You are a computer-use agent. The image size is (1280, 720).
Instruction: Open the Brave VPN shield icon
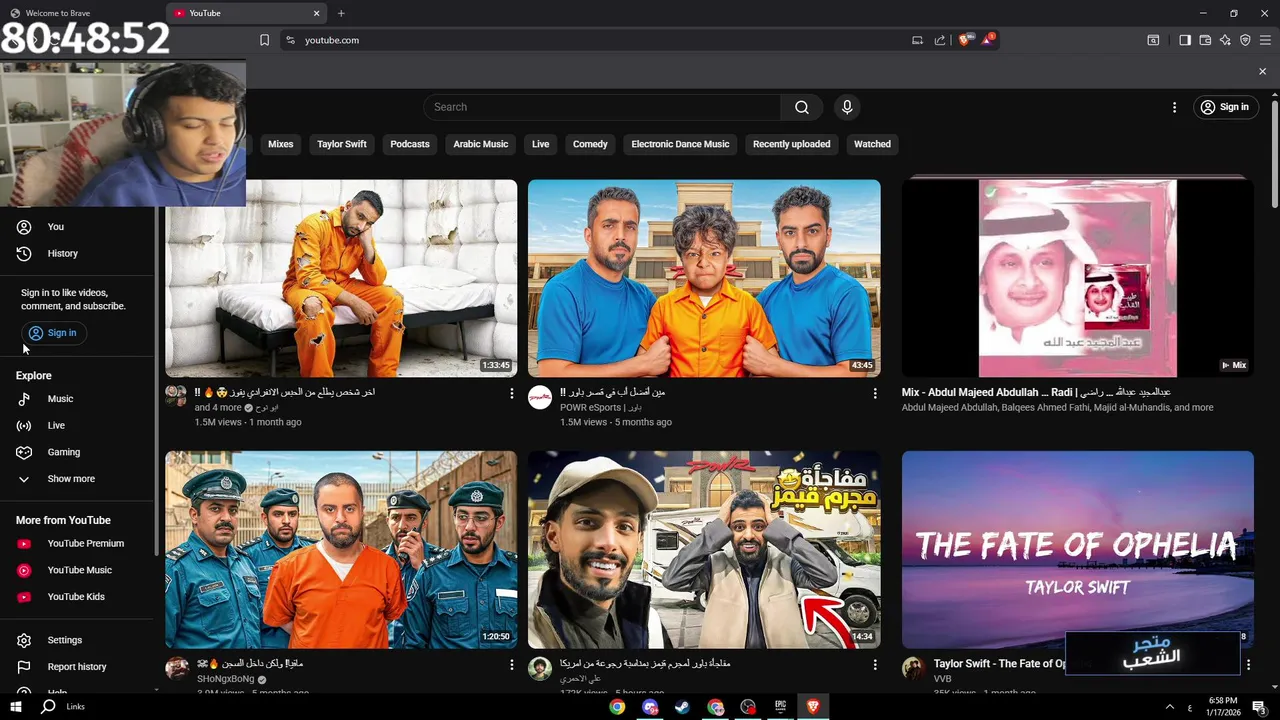coord(1245,40)
